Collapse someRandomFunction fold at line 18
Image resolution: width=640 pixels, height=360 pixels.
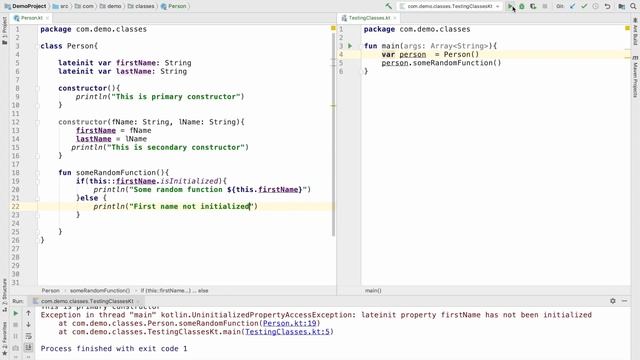click(x=38, y=173)
